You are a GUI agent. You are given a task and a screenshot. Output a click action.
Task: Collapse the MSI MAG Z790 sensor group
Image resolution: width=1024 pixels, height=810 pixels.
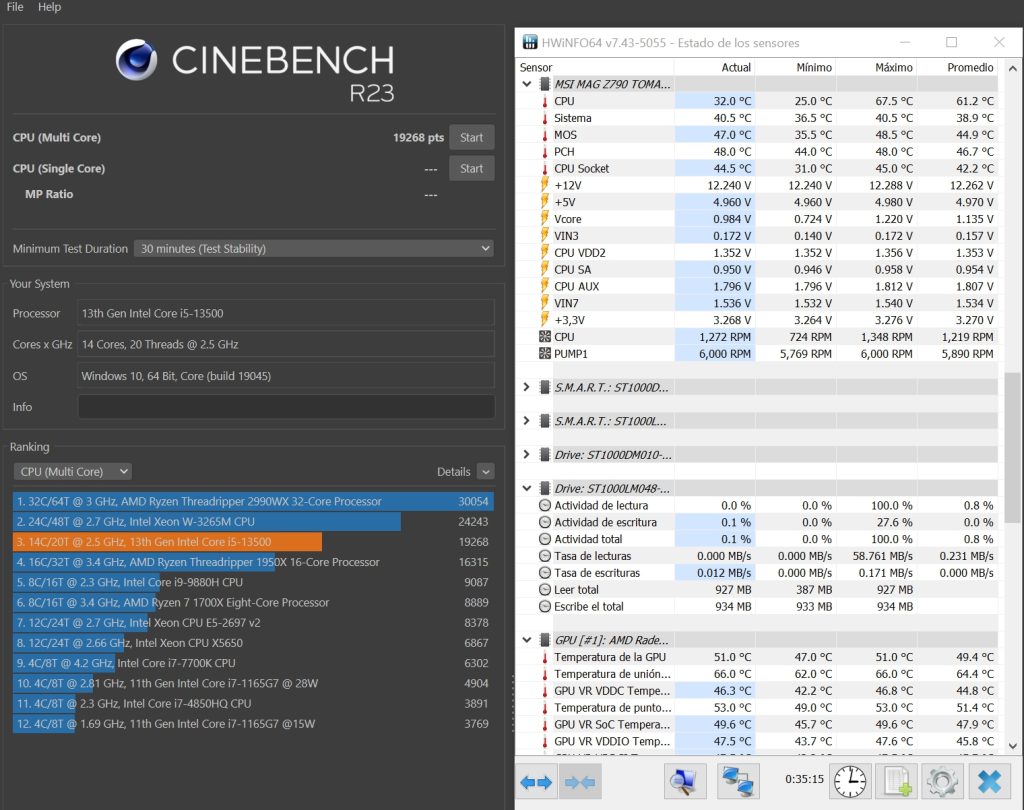click(x=526, y=84)
